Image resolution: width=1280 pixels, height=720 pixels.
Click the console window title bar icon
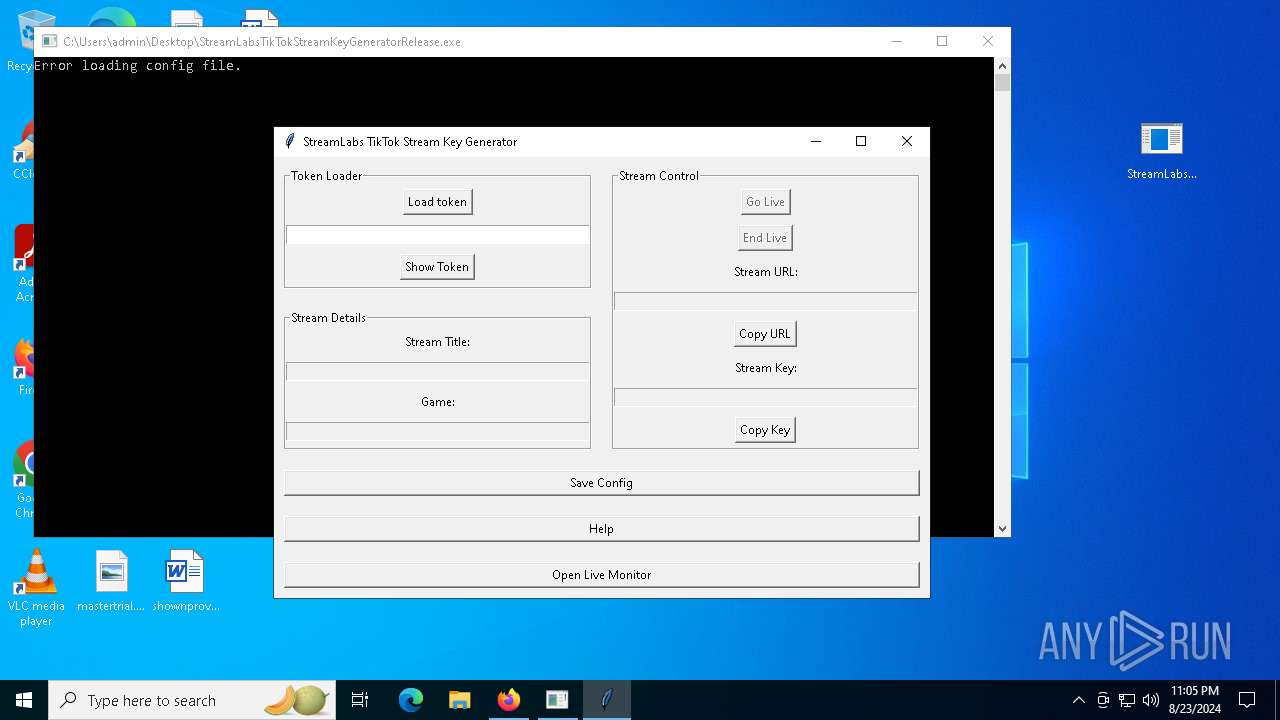tap(49, 42)
